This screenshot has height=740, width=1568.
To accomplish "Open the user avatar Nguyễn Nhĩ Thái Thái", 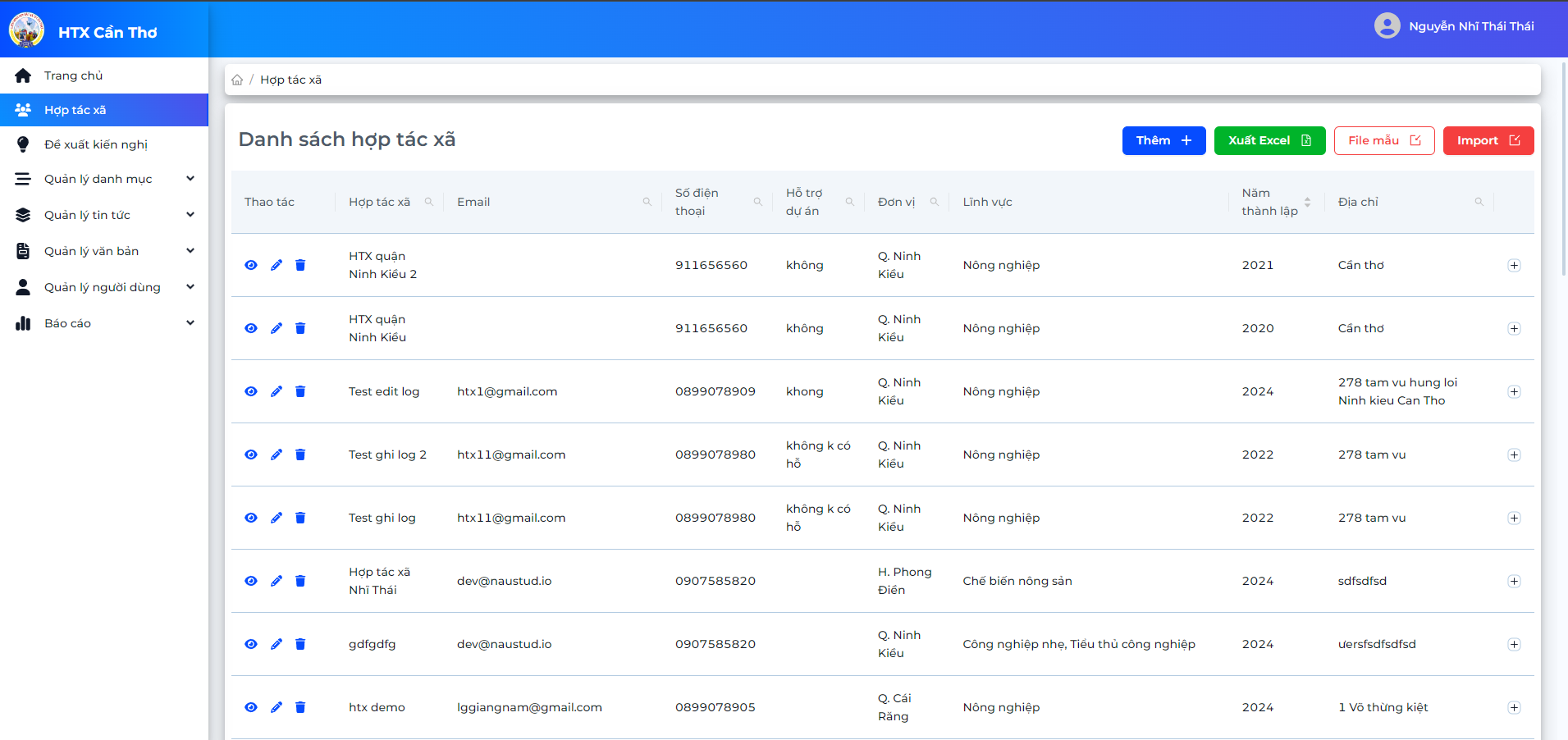I will click(1387, 25).
